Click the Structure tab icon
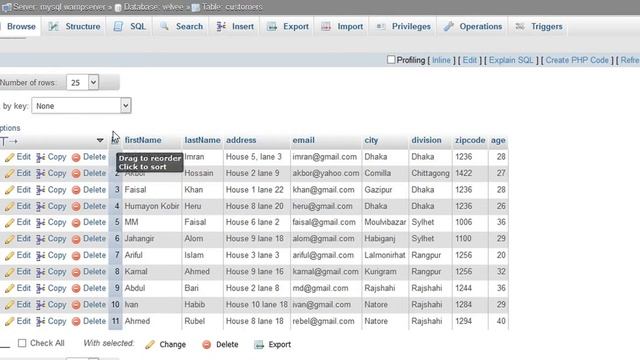 [x=53, y=27]
